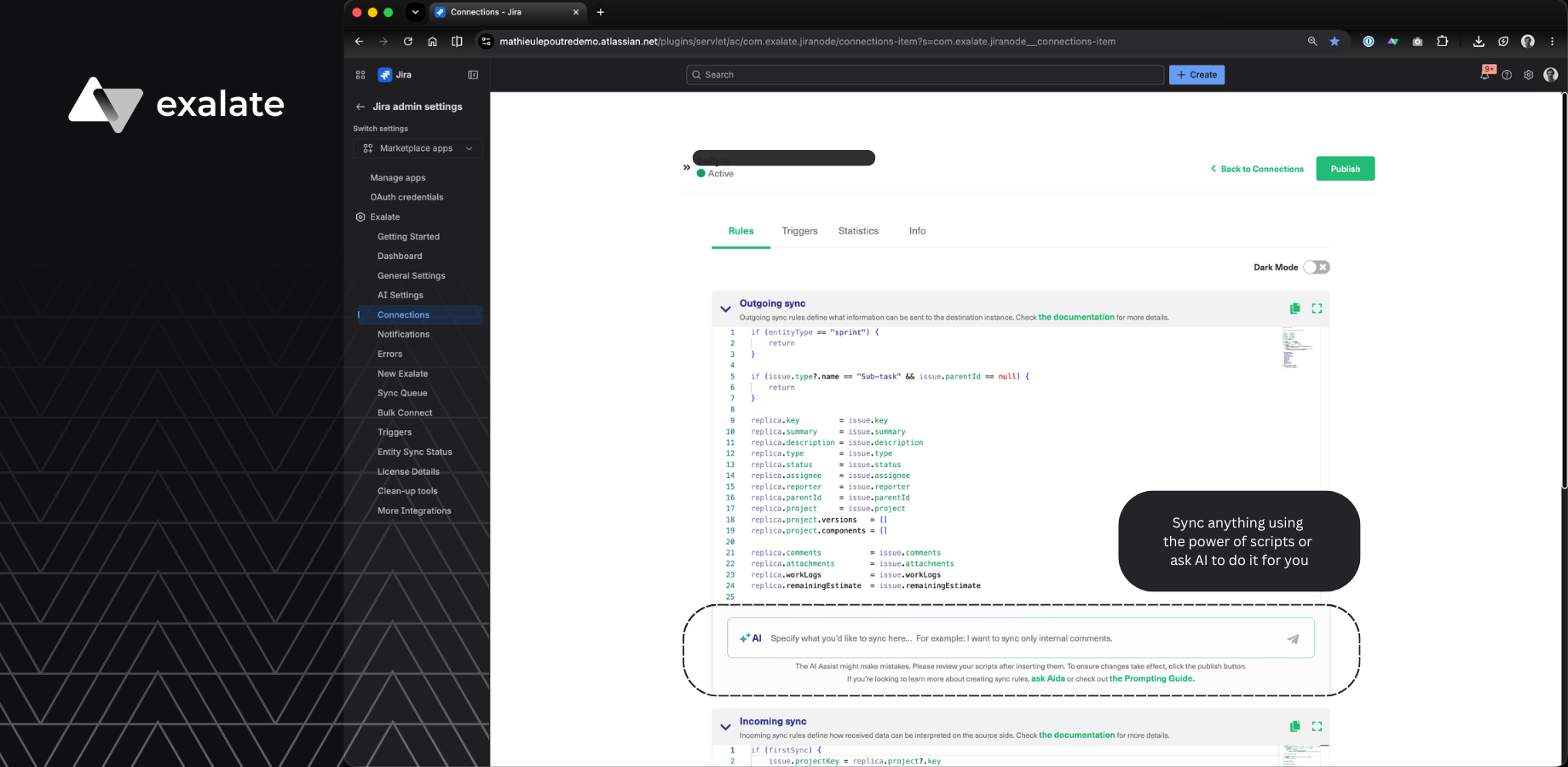Open Incoming sync documentation link

pyautogui.click(x=1076, y=735)
